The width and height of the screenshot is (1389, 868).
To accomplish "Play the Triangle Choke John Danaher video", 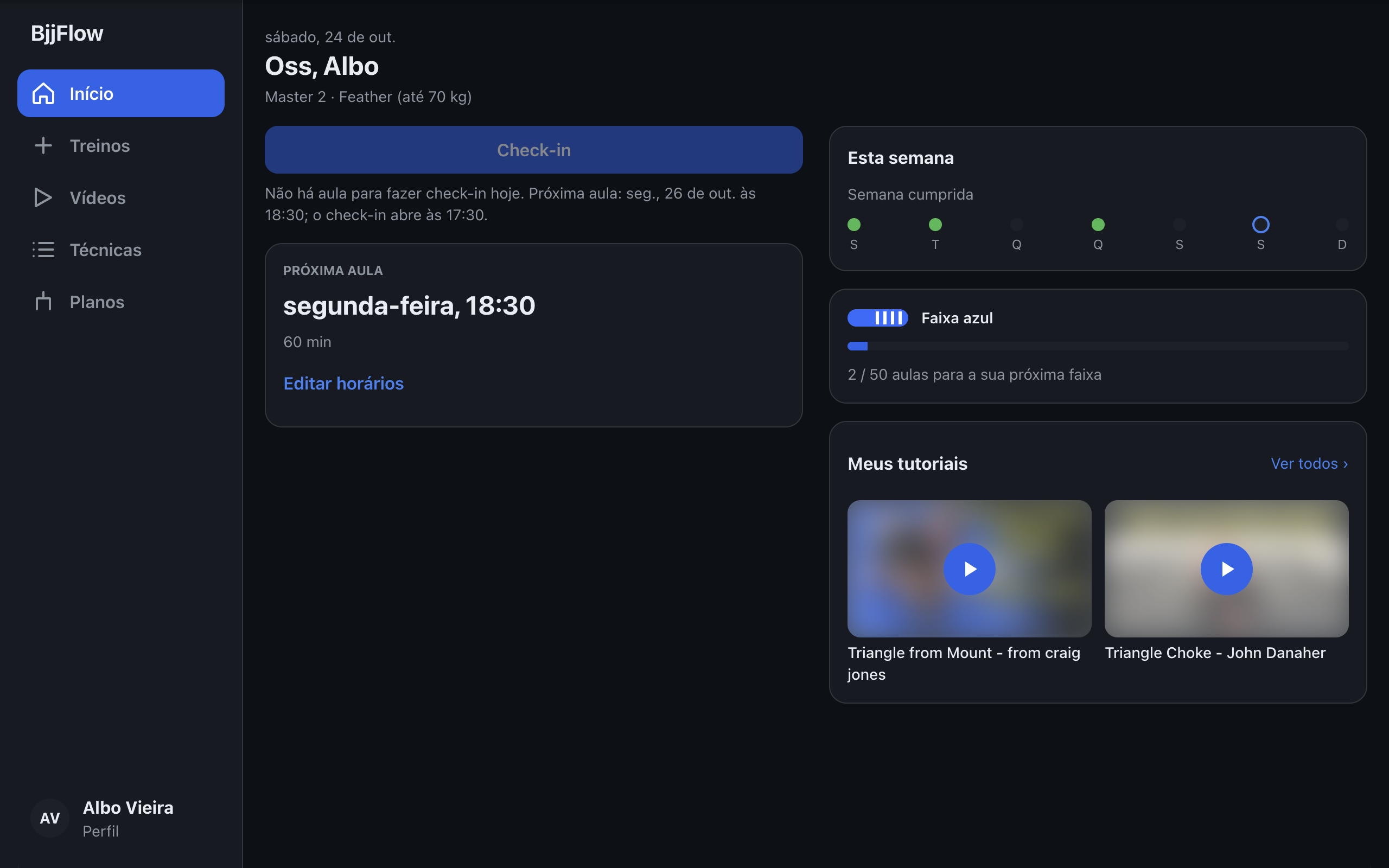I will click(1226, 569).
